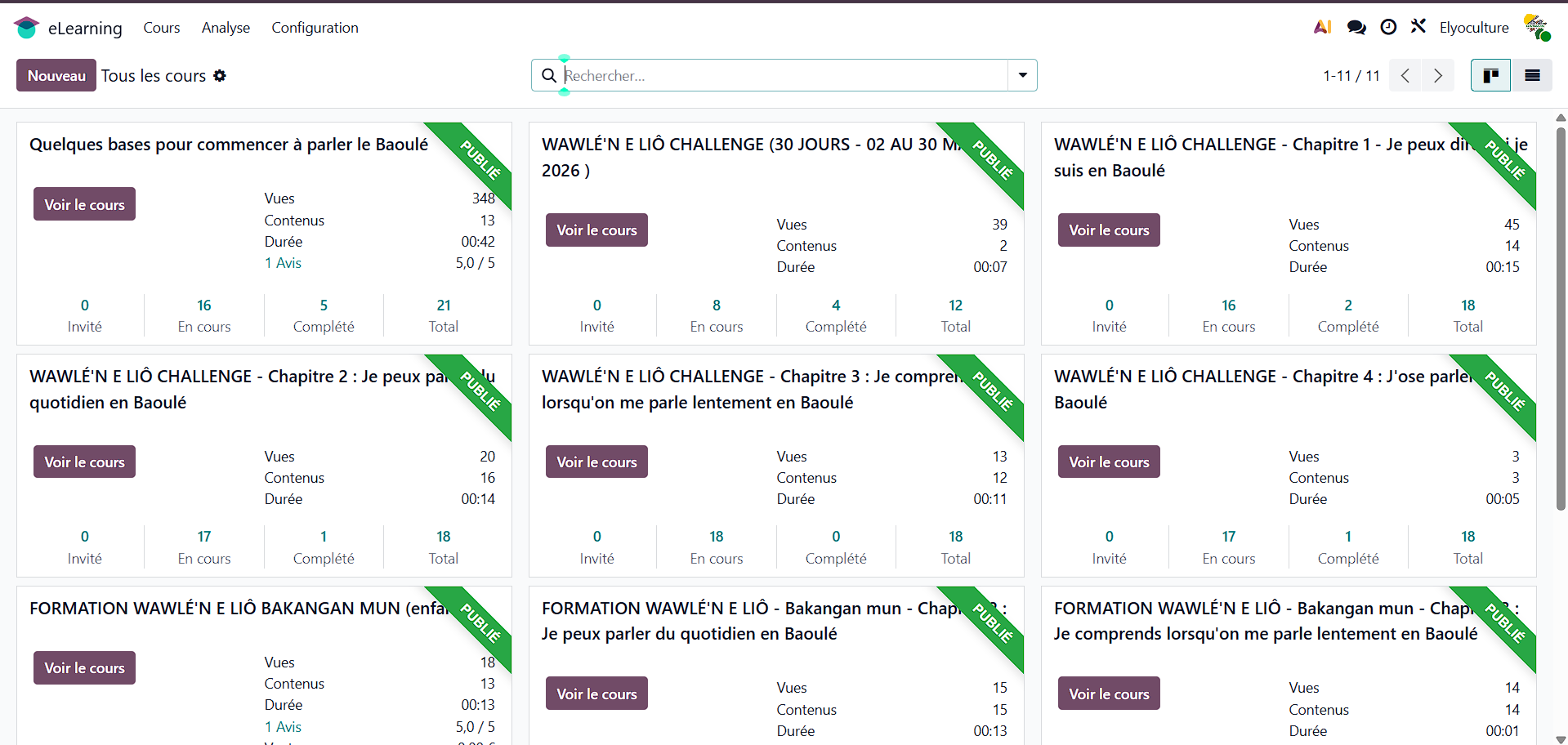Click the Nouveau button
This screenshot has height=745, width=1568.
click(56, 75)
